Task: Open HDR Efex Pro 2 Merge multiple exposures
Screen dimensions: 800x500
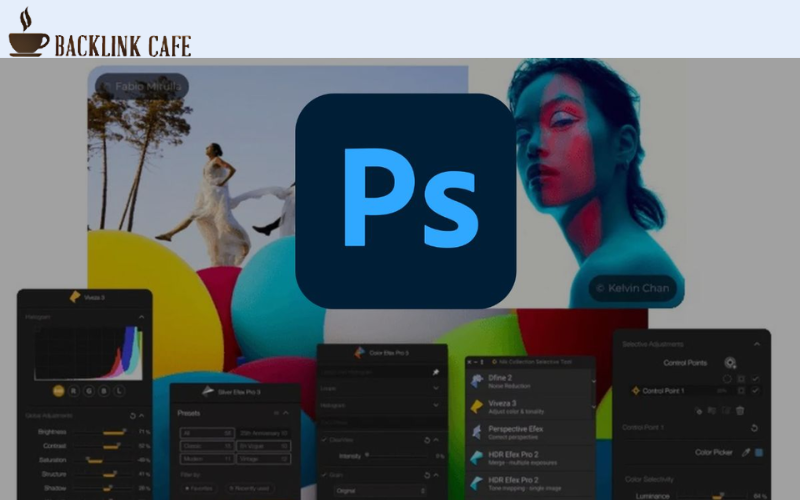Action: click(530, 458)
